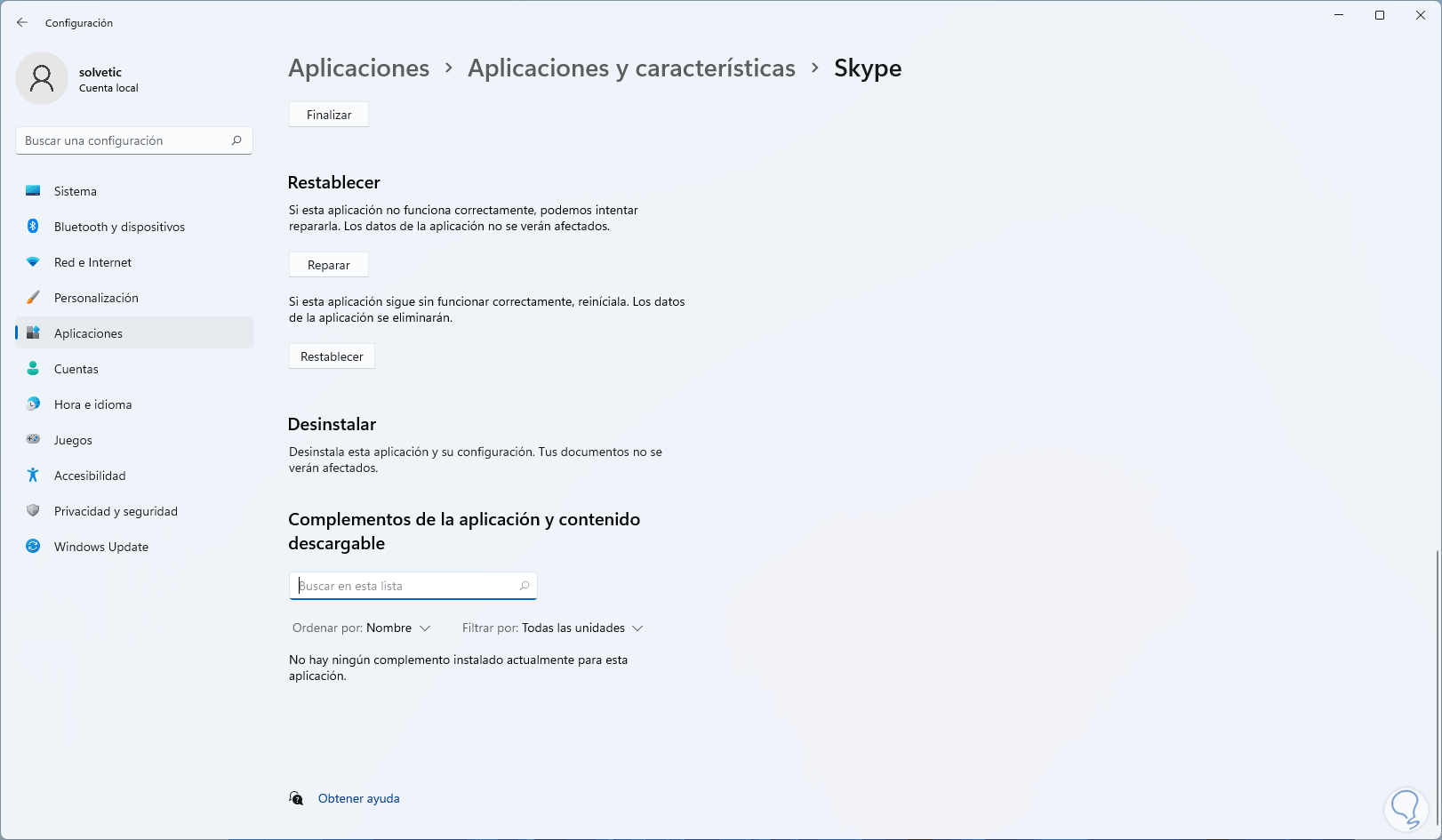
Task: Go back to Aplicaciones breadcrumb
Action: (x=359, y=68)
